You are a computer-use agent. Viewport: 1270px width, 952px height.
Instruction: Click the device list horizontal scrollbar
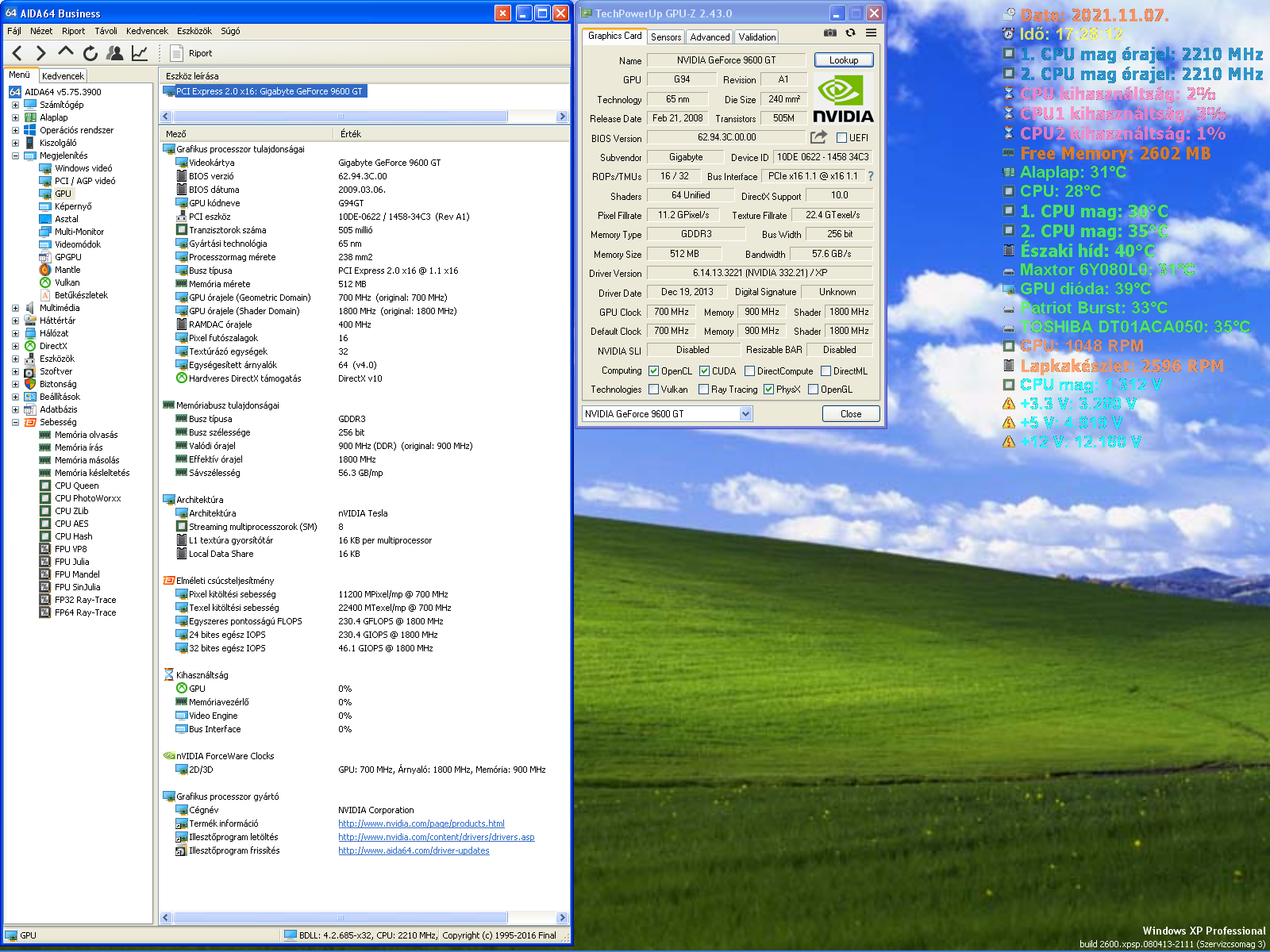340,117
